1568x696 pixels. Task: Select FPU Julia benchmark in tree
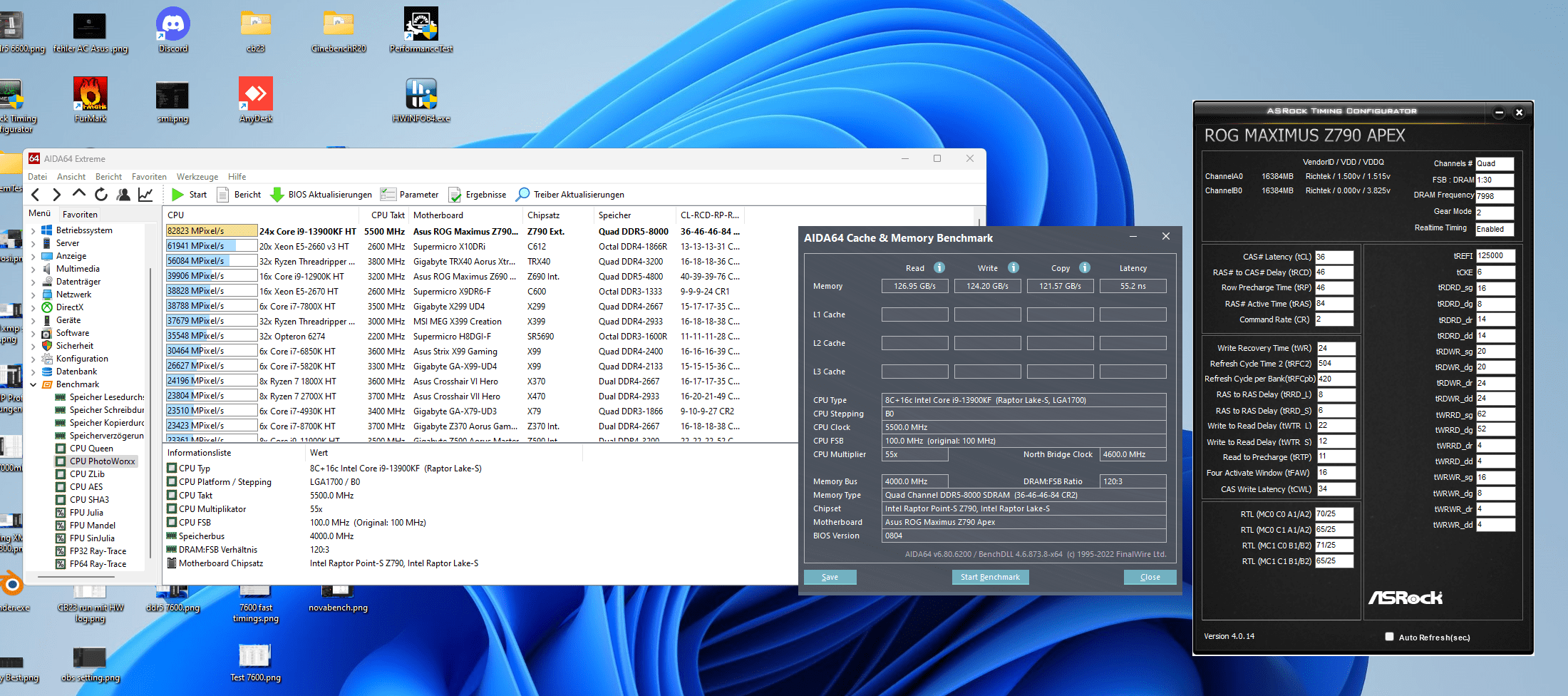coord(86,513)
